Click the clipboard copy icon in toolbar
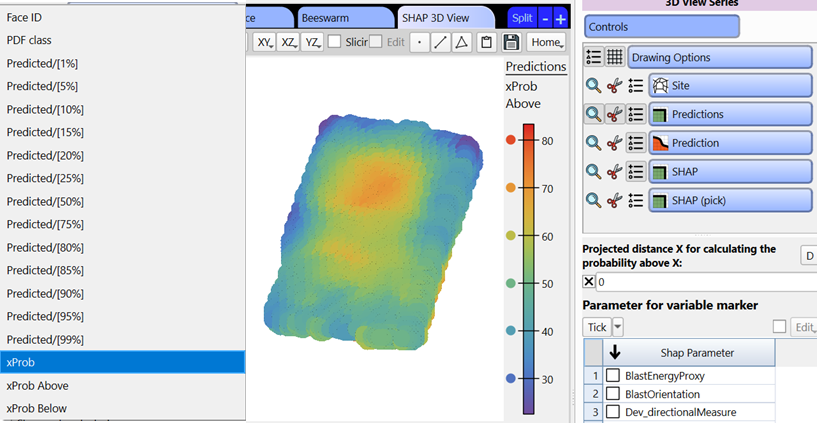This screenshot has width=817, height=423. 486,42
